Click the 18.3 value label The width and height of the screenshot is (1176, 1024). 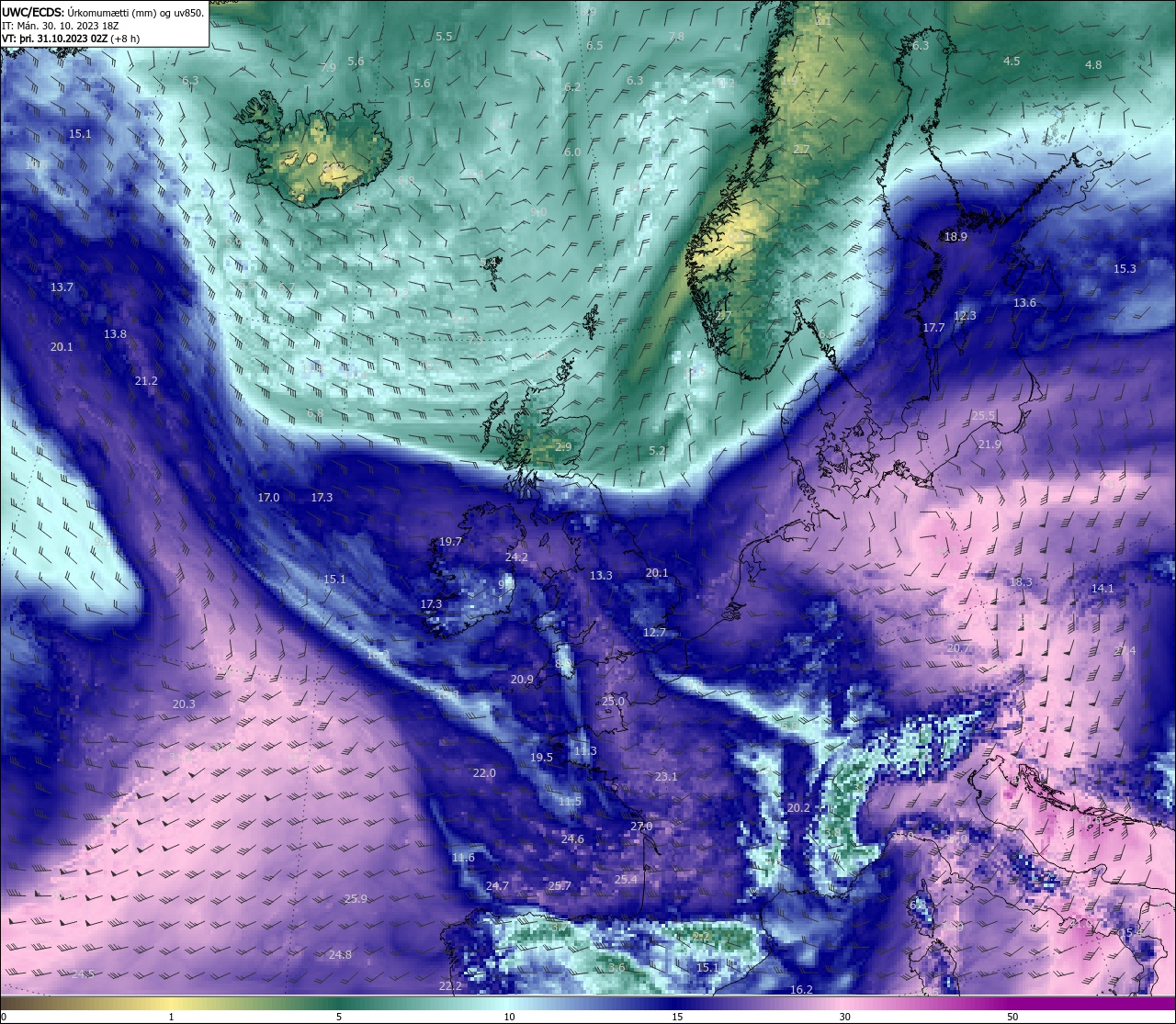click(1021, 581)
